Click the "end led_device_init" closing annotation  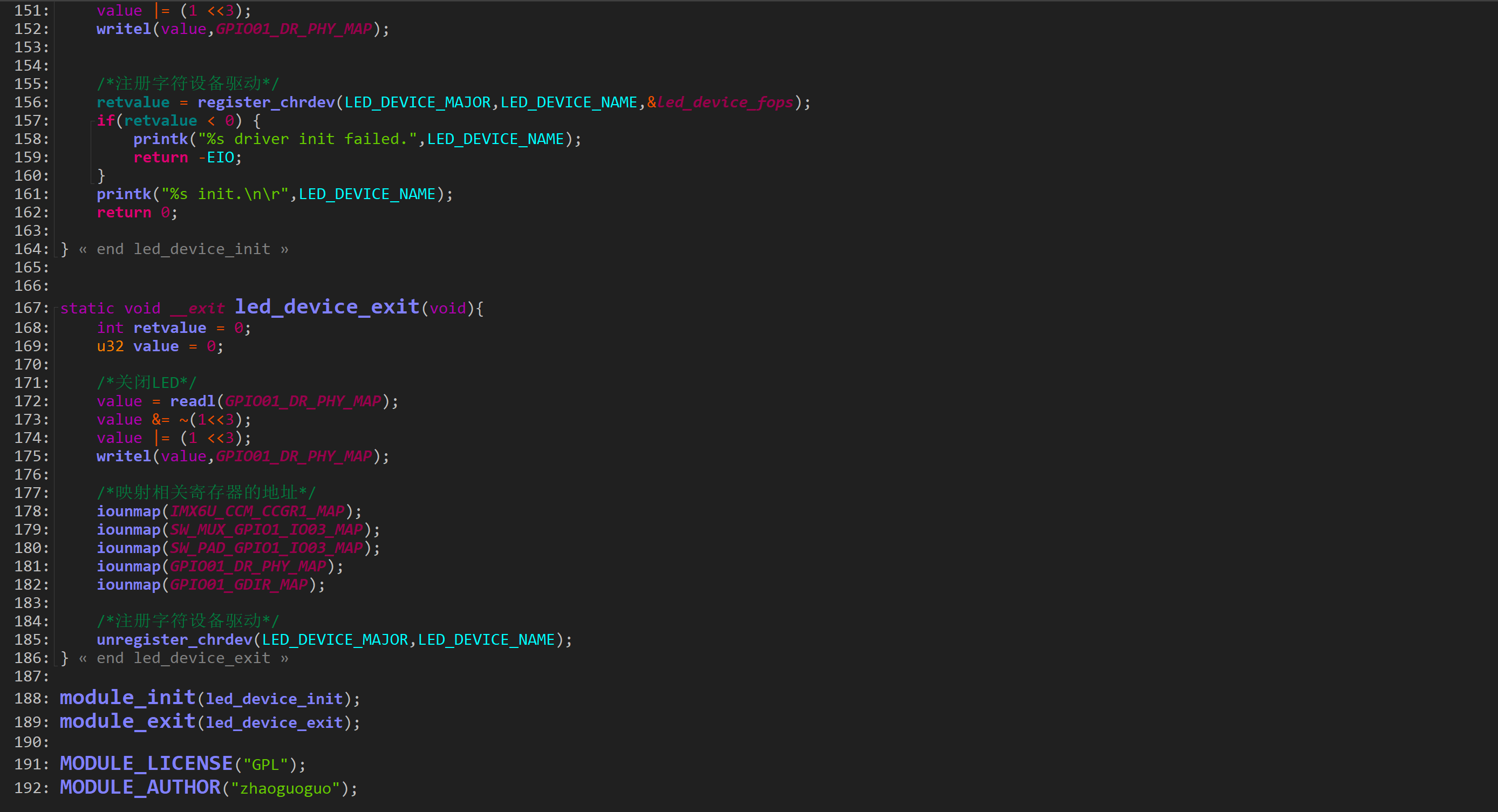(x=184, y=249)
